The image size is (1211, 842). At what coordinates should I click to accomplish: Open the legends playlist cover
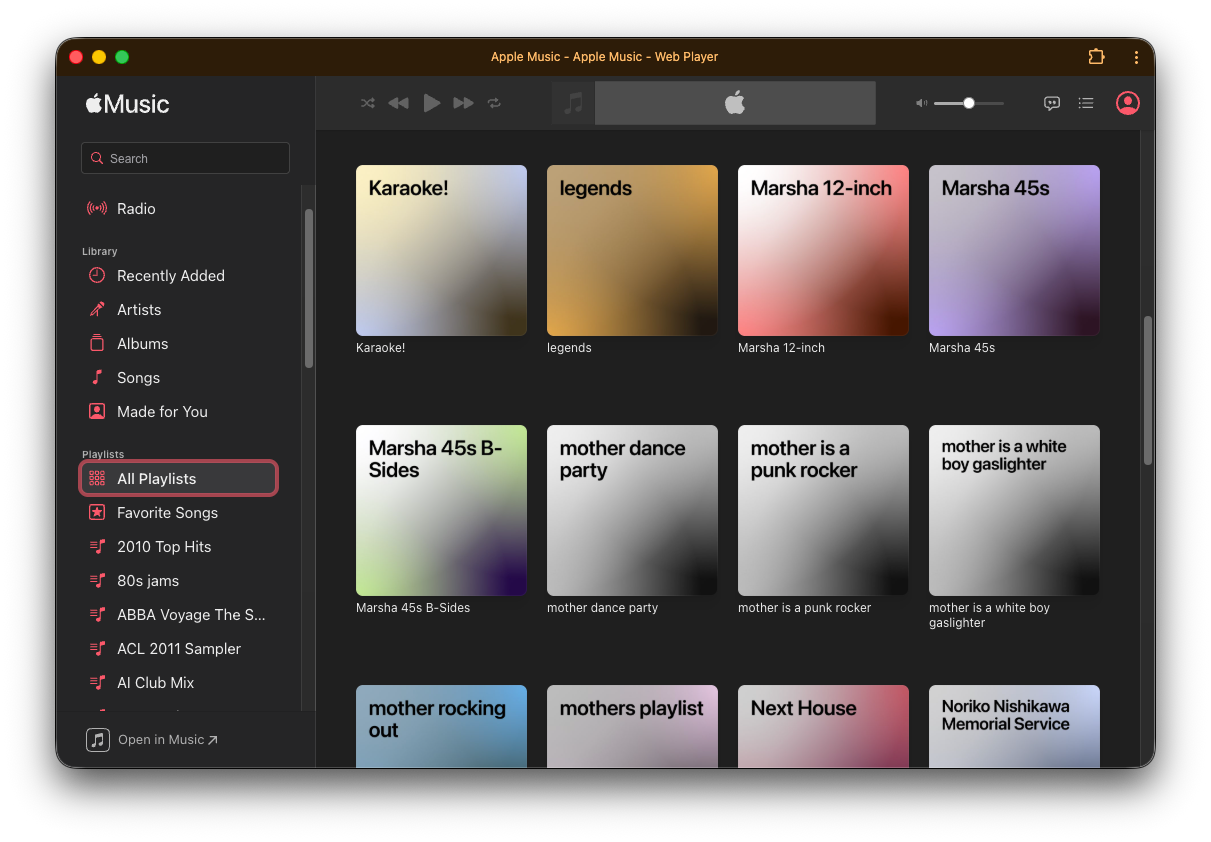[632, 250]
